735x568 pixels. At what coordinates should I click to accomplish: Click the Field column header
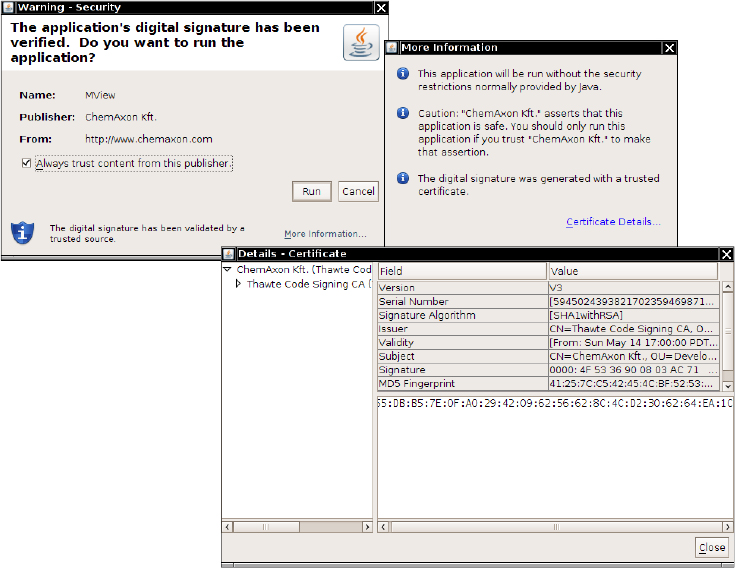click(x=461, y=271)
